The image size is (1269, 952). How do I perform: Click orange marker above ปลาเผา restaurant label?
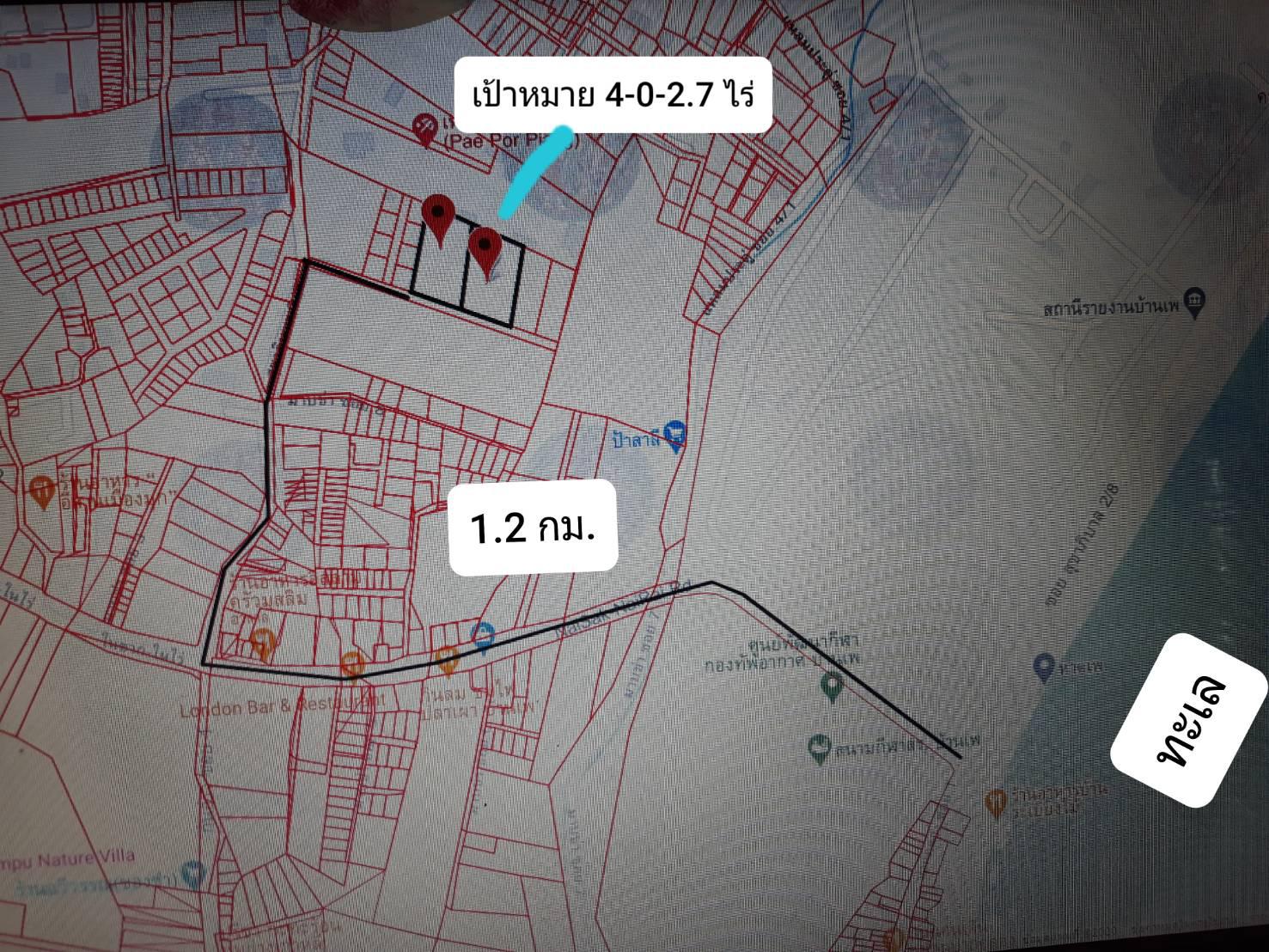[x=446, y=659]
